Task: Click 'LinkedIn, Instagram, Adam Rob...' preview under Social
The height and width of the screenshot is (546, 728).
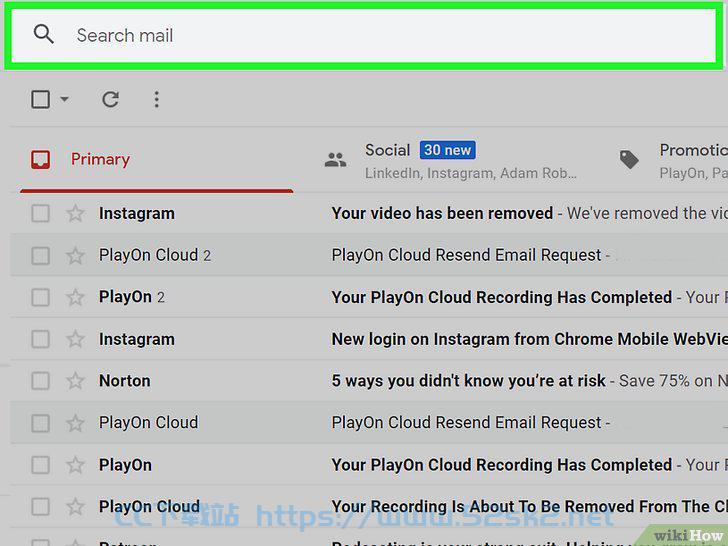Action: coord(470,173)
